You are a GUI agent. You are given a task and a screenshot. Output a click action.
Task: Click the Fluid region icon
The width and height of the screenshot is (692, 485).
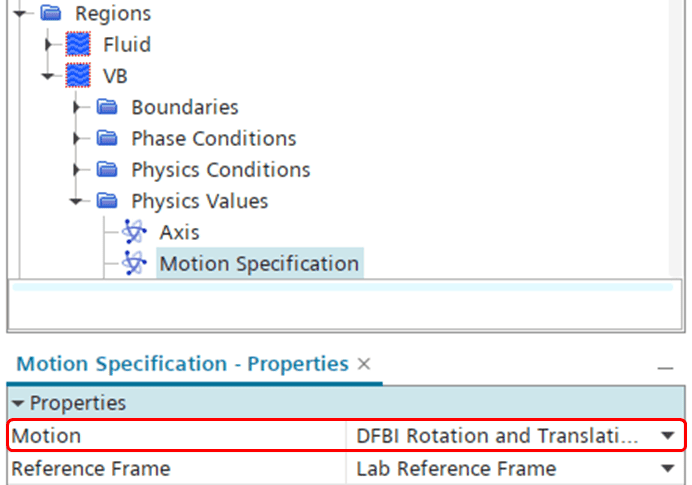[x=78, y=45]
